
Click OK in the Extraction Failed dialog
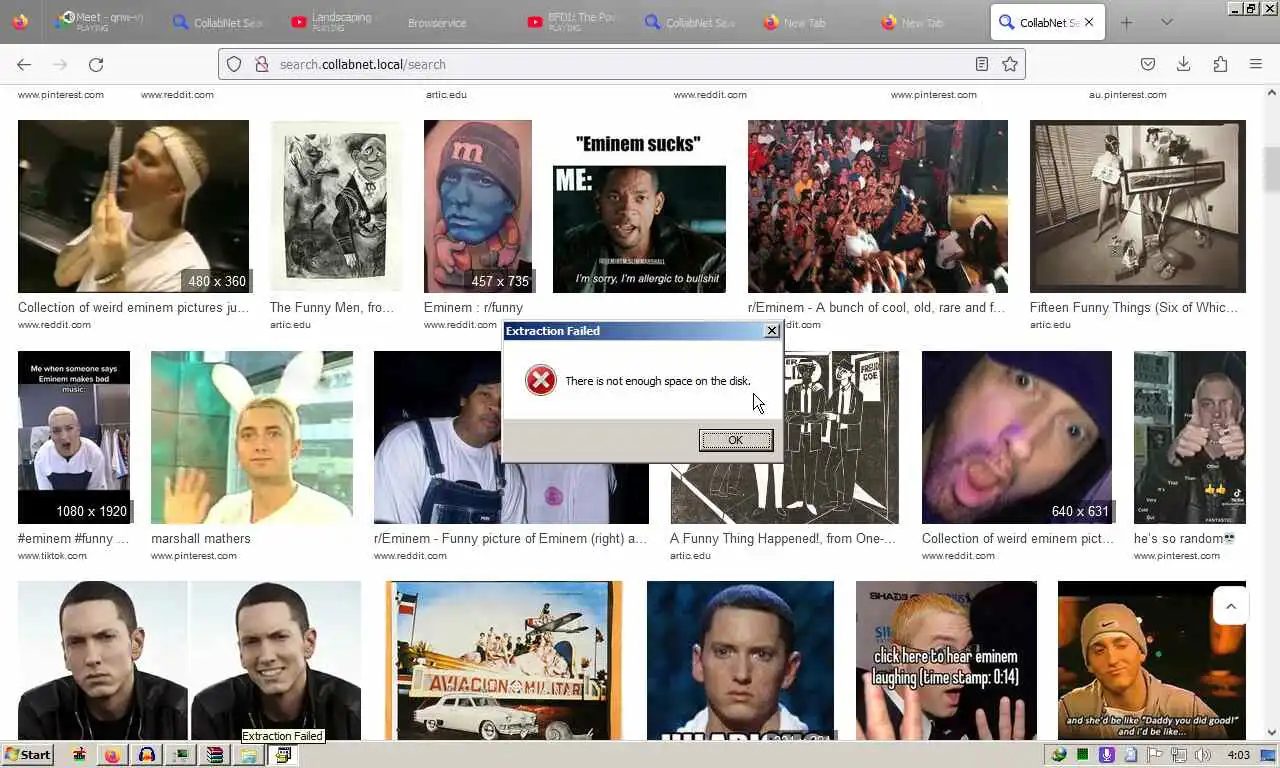(735, 440)
